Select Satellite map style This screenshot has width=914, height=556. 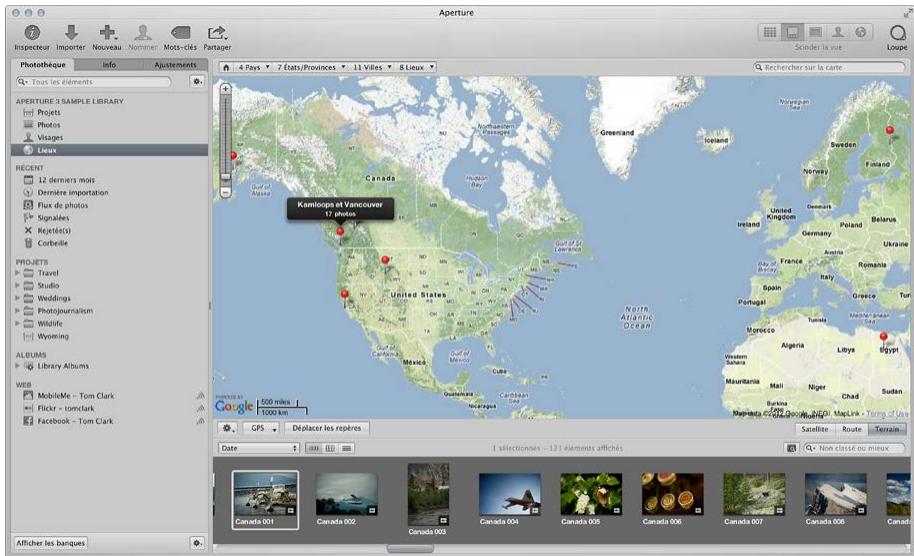point(815,429)
